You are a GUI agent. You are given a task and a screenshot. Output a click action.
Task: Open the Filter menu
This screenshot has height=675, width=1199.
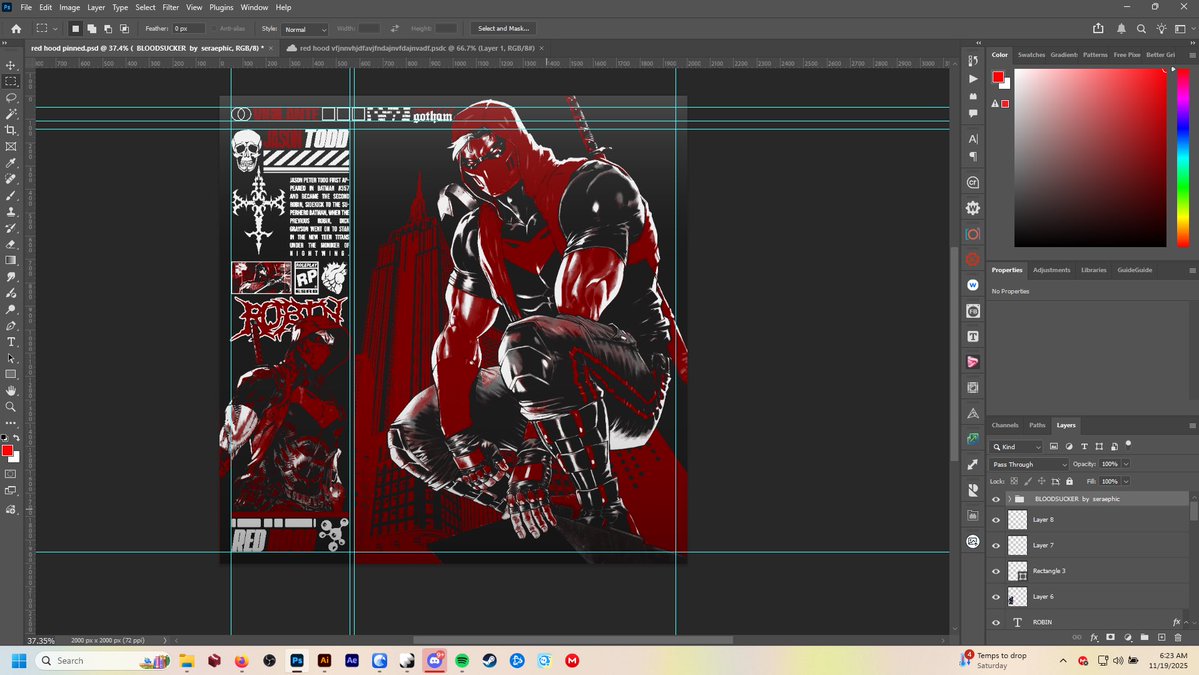coord(169,6)
